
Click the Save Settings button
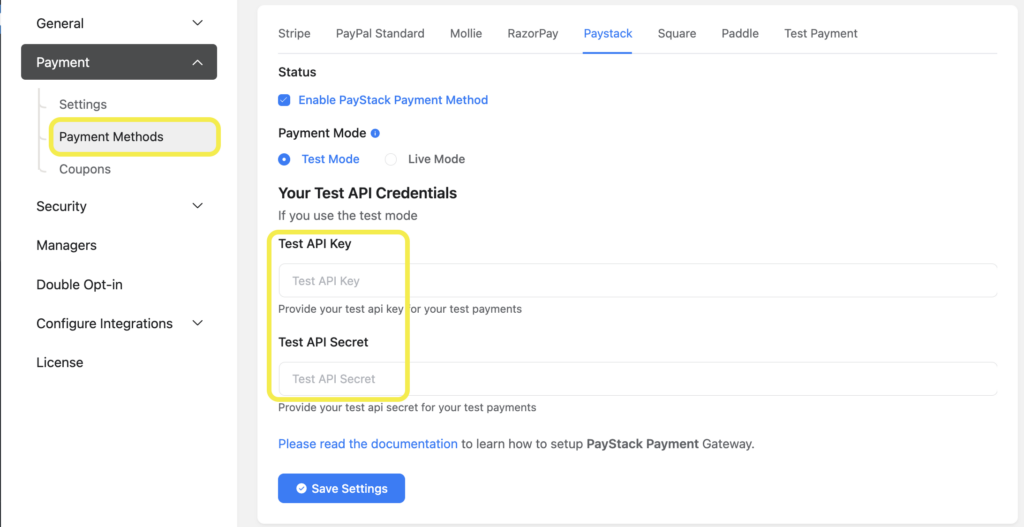point(342,488)
